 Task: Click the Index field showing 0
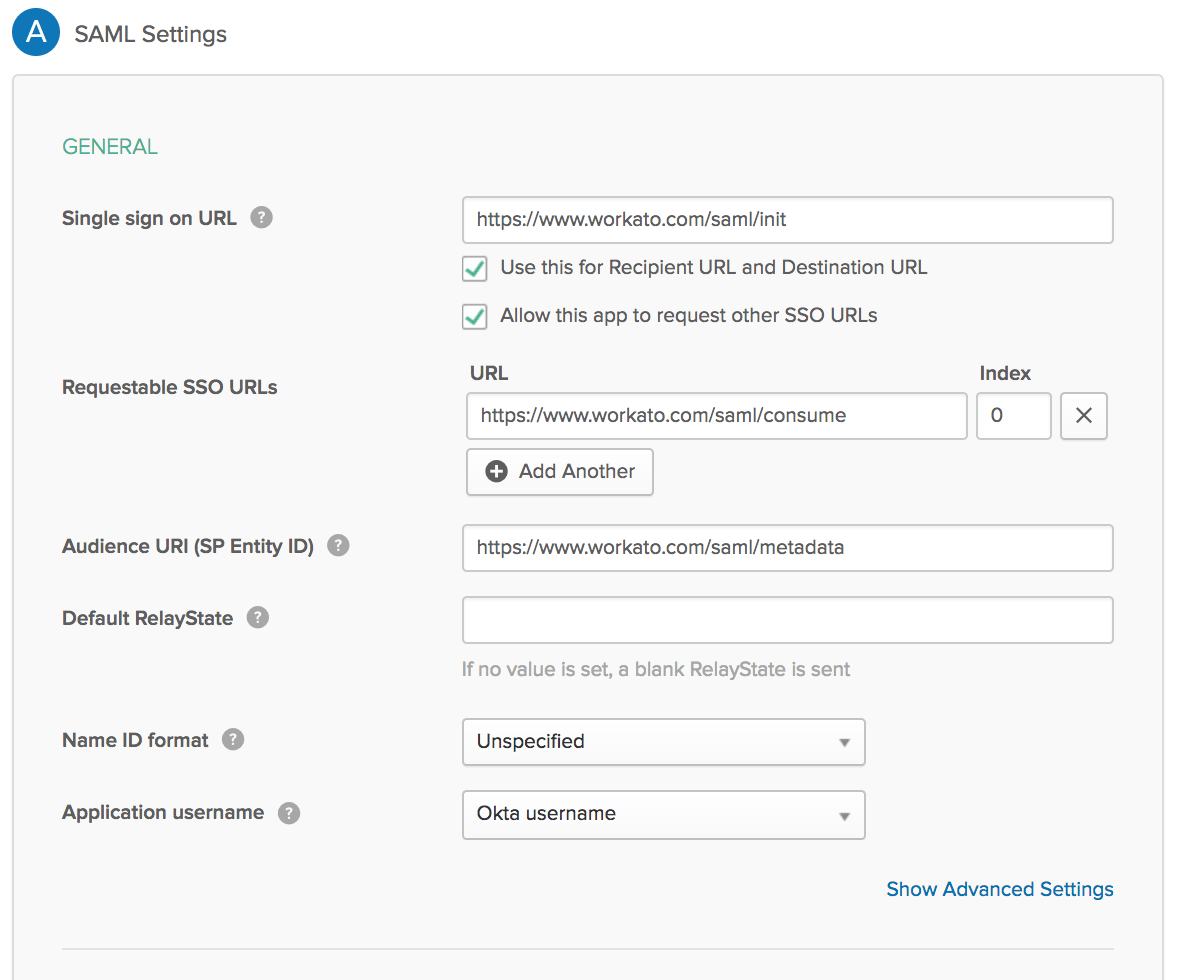tap(1013, 416)
